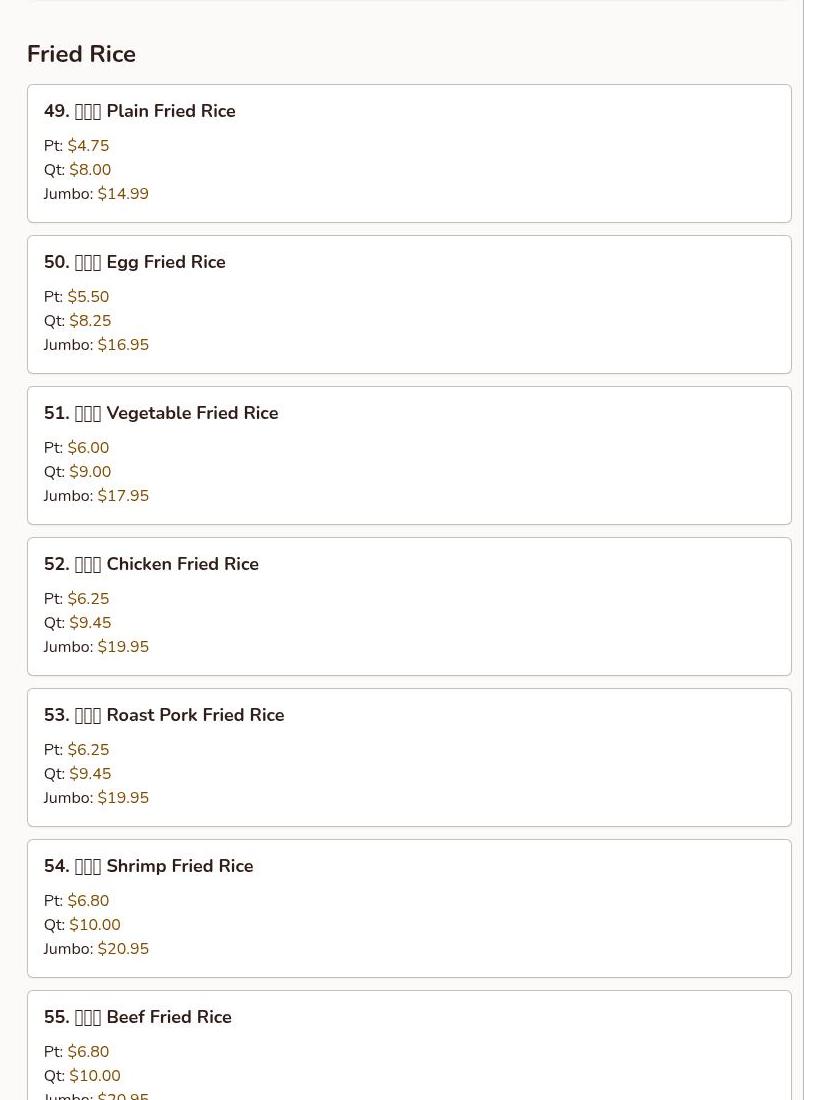Click the Fried Rice section heading

click(x=81, y=54)
